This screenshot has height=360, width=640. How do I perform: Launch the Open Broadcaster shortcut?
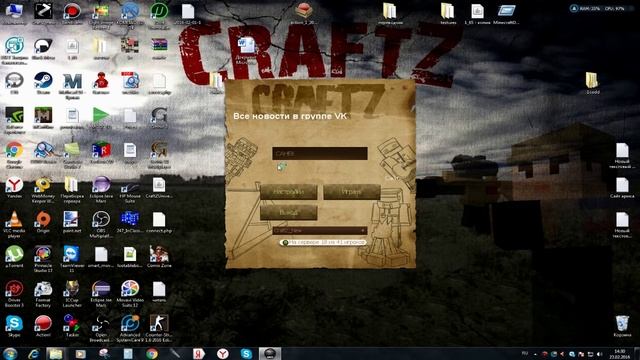[101, 329]
